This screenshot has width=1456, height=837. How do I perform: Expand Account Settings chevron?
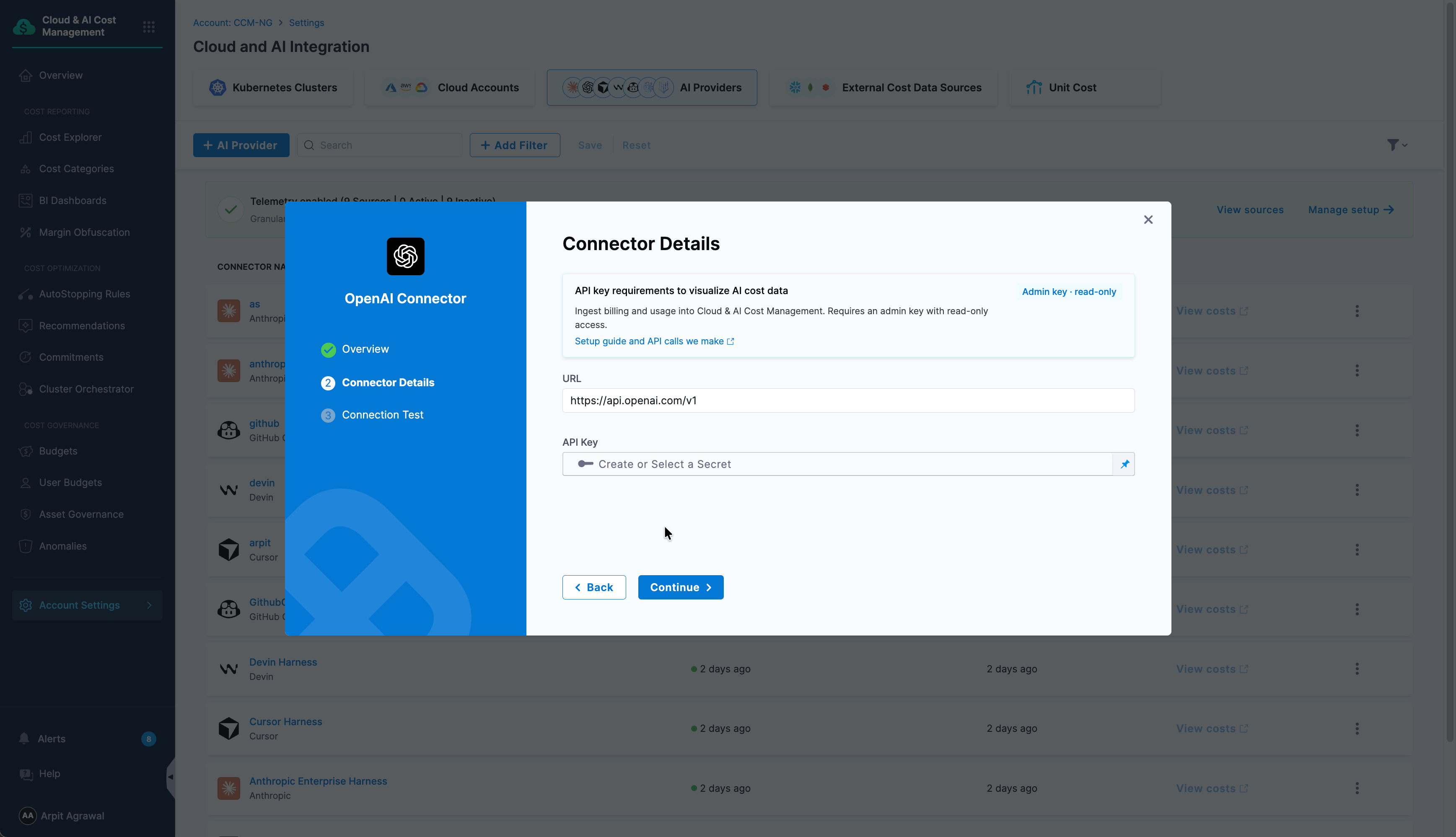(149, 605)
